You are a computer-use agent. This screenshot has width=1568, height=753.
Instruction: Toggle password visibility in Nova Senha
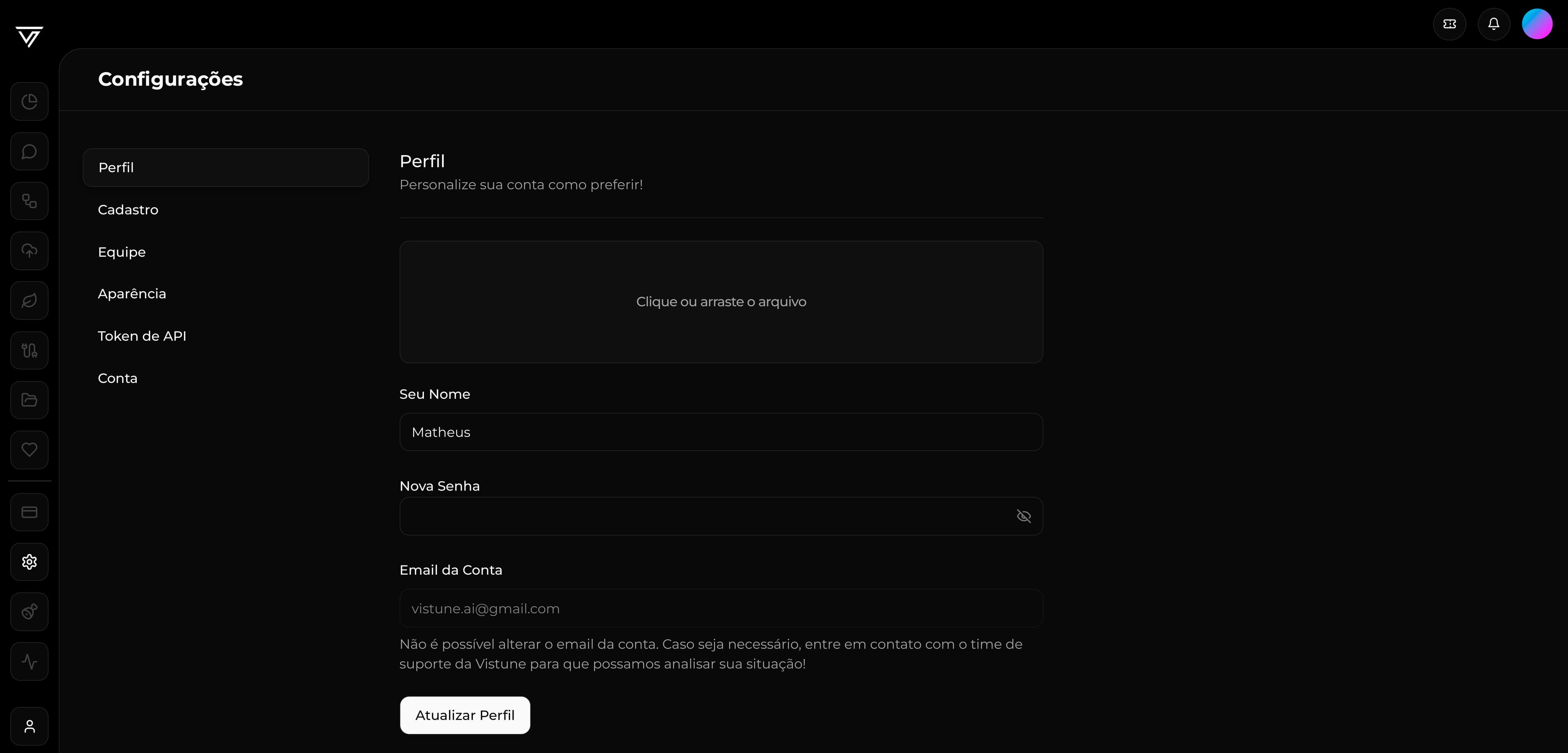pyautogui.click(x=1024, y=516)
